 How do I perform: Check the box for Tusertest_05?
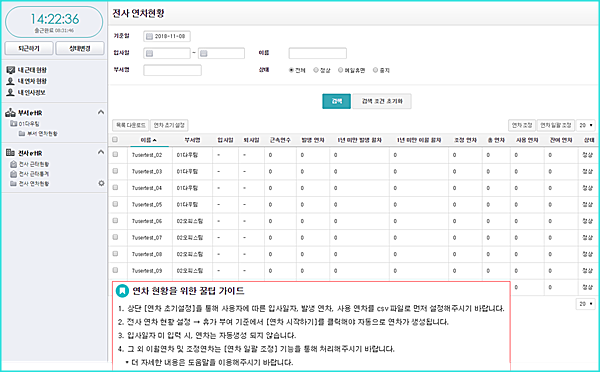pyautogui.click(x=115, y=204)
